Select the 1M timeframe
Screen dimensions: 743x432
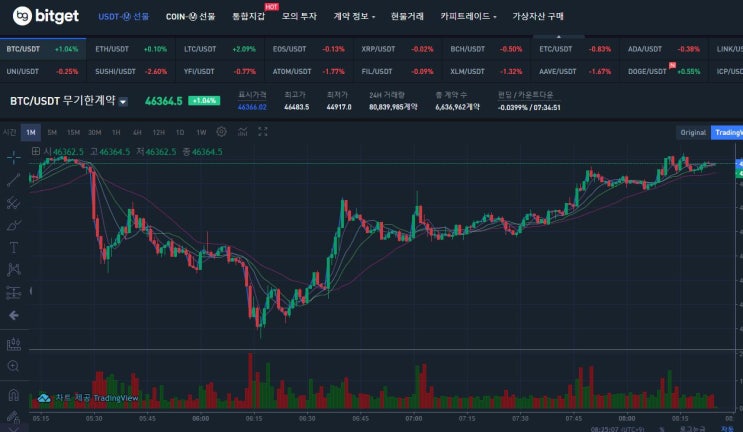point(31,132)
